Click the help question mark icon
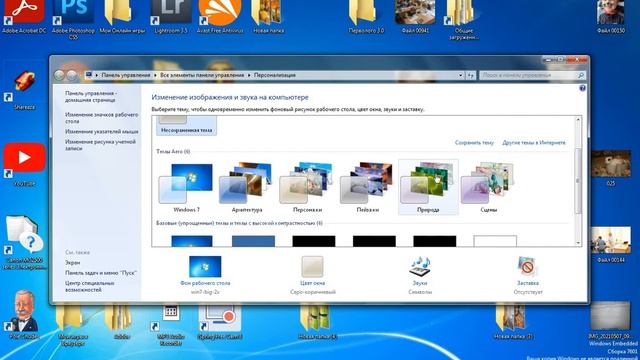The image size is (640, 360). click(582, 88)
